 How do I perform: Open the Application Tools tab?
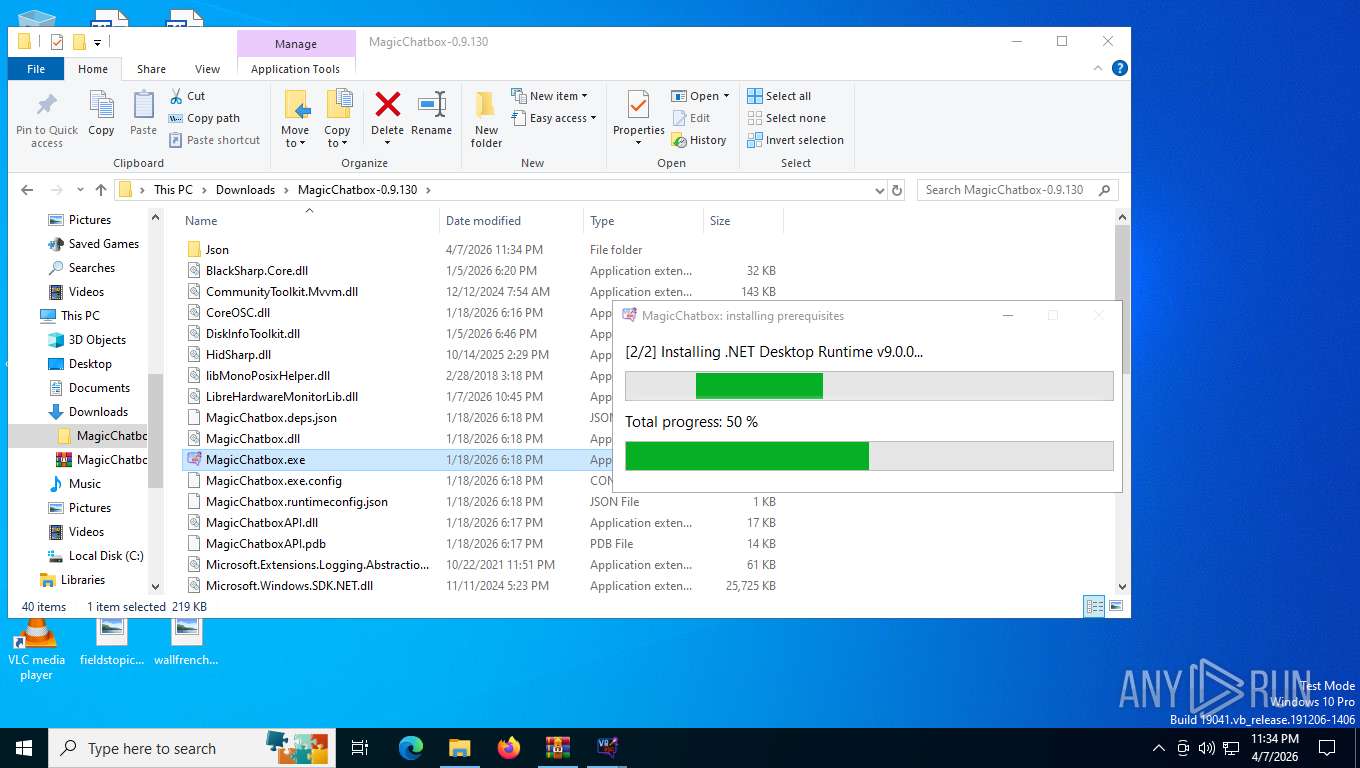coord(296,69)
